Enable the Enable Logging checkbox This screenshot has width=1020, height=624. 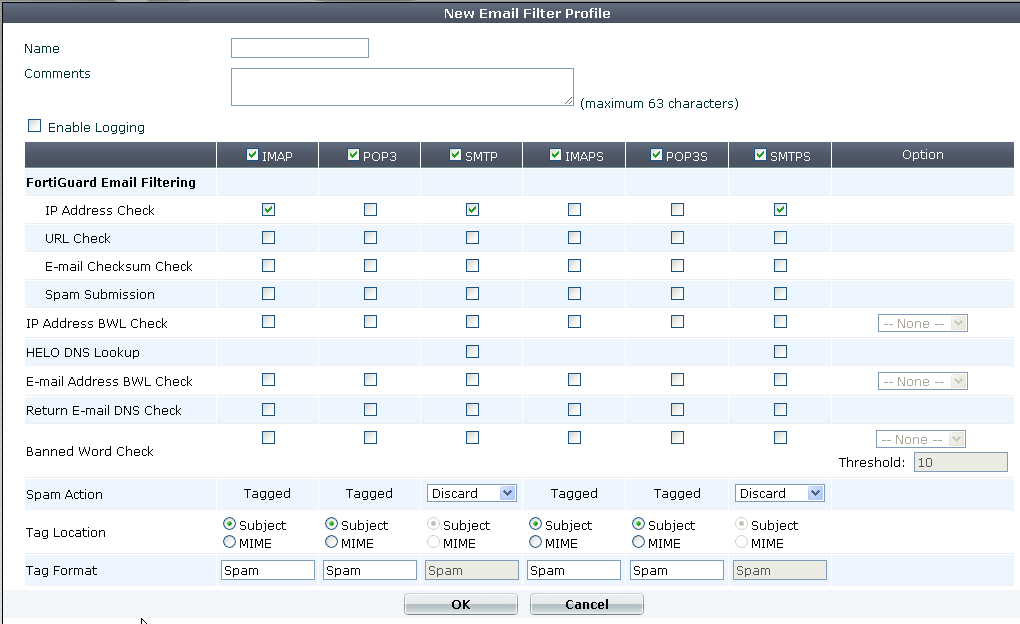tap(35, 127)
